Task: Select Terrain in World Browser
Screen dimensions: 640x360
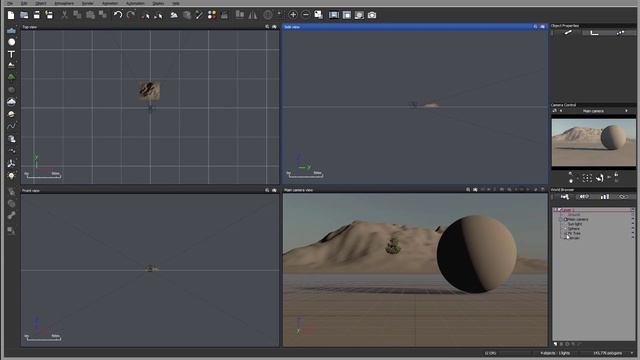Action: [574, 238]
